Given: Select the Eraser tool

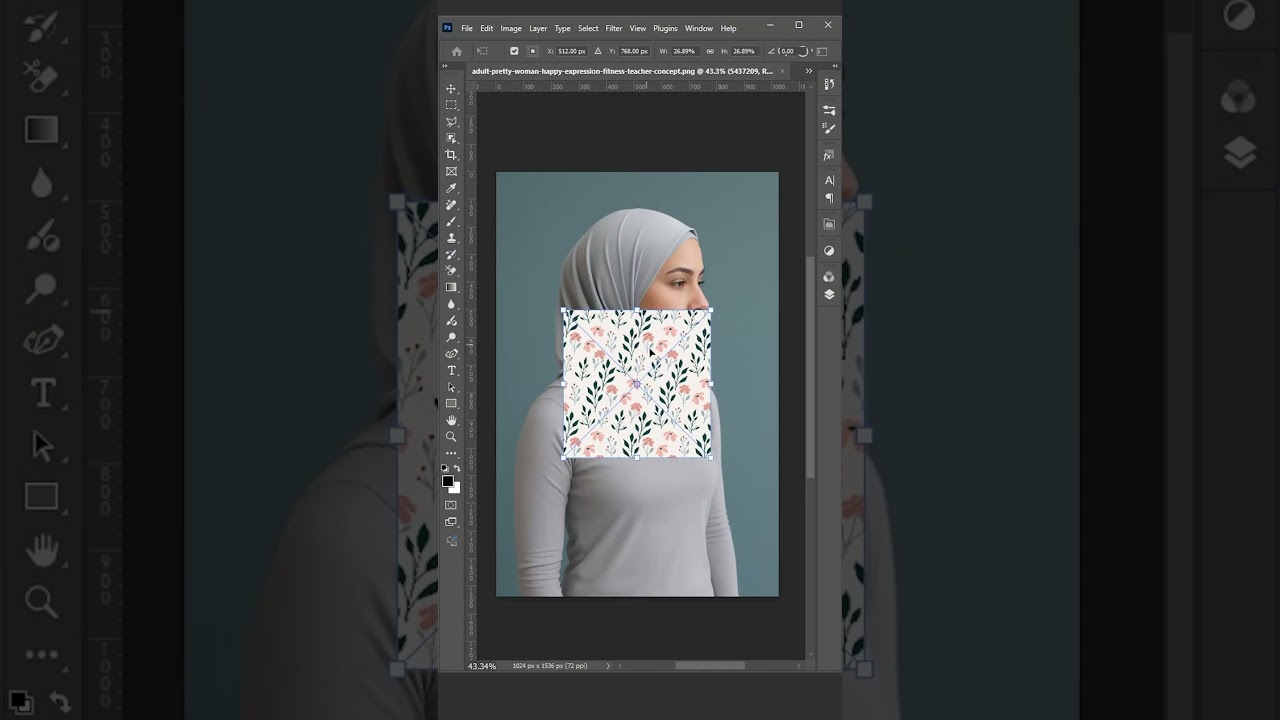Looking at the screenshot, I should [x=451, y=271].
